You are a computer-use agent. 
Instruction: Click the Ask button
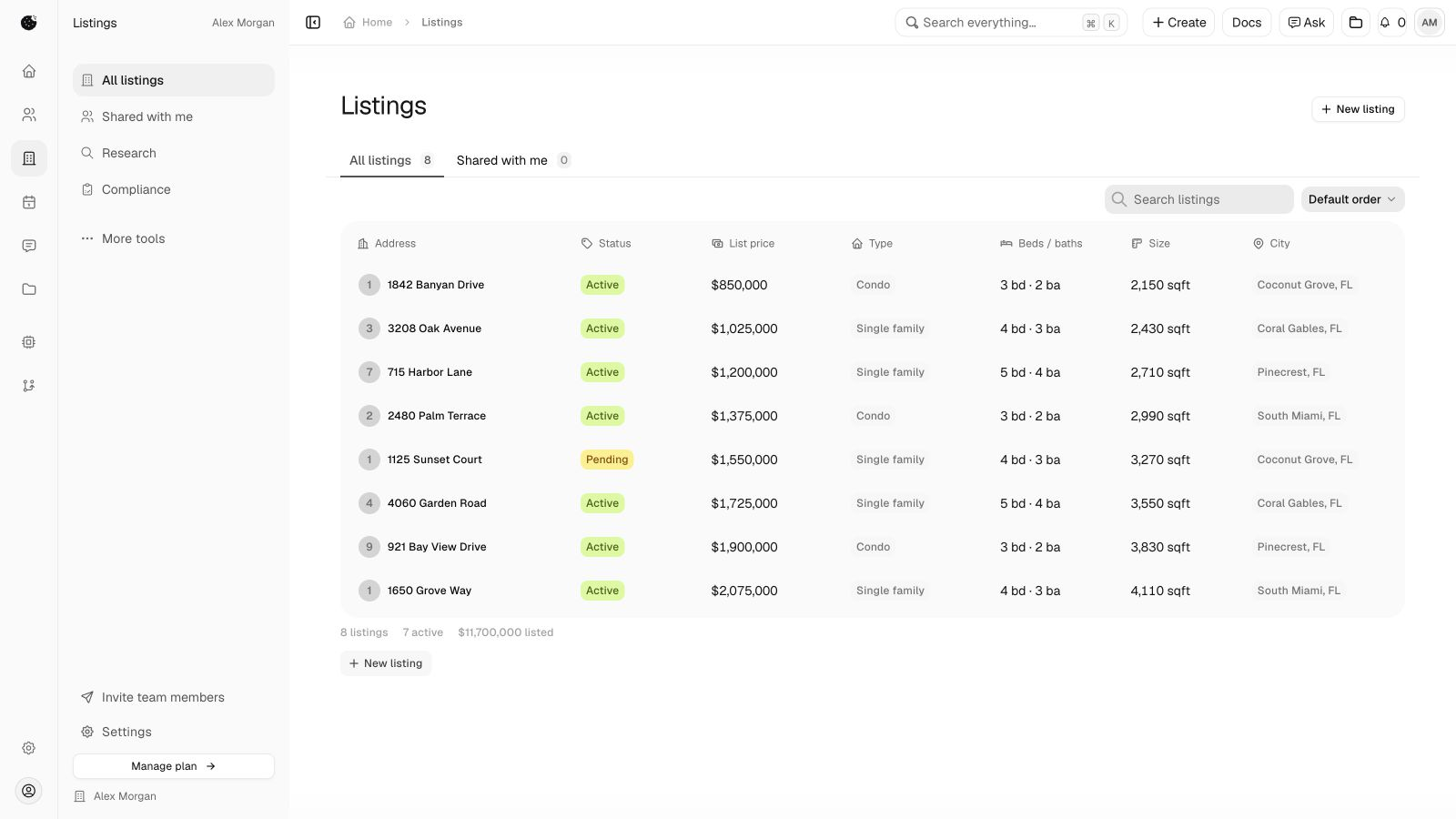point(1306,23)
